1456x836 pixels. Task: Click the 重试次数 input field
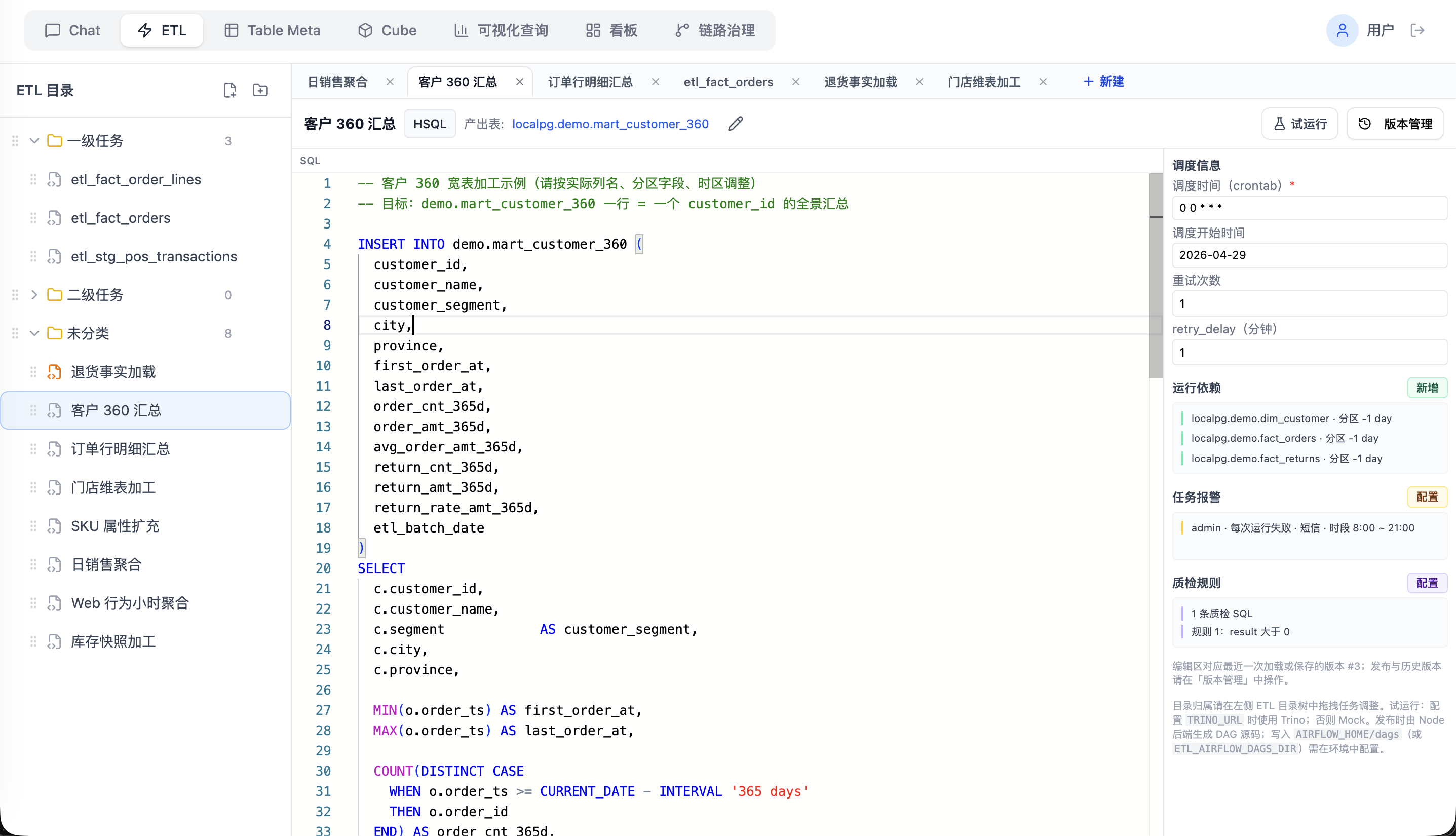1309,303
